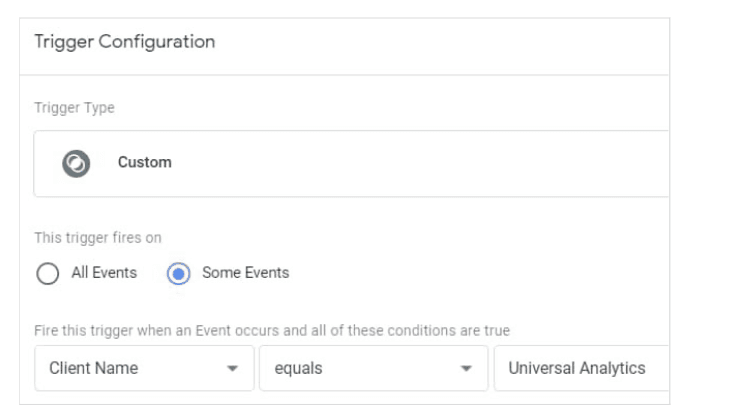Screen dimensions: 756x406
Task: Click the Trigger Type label
Action: pos(74,108)
